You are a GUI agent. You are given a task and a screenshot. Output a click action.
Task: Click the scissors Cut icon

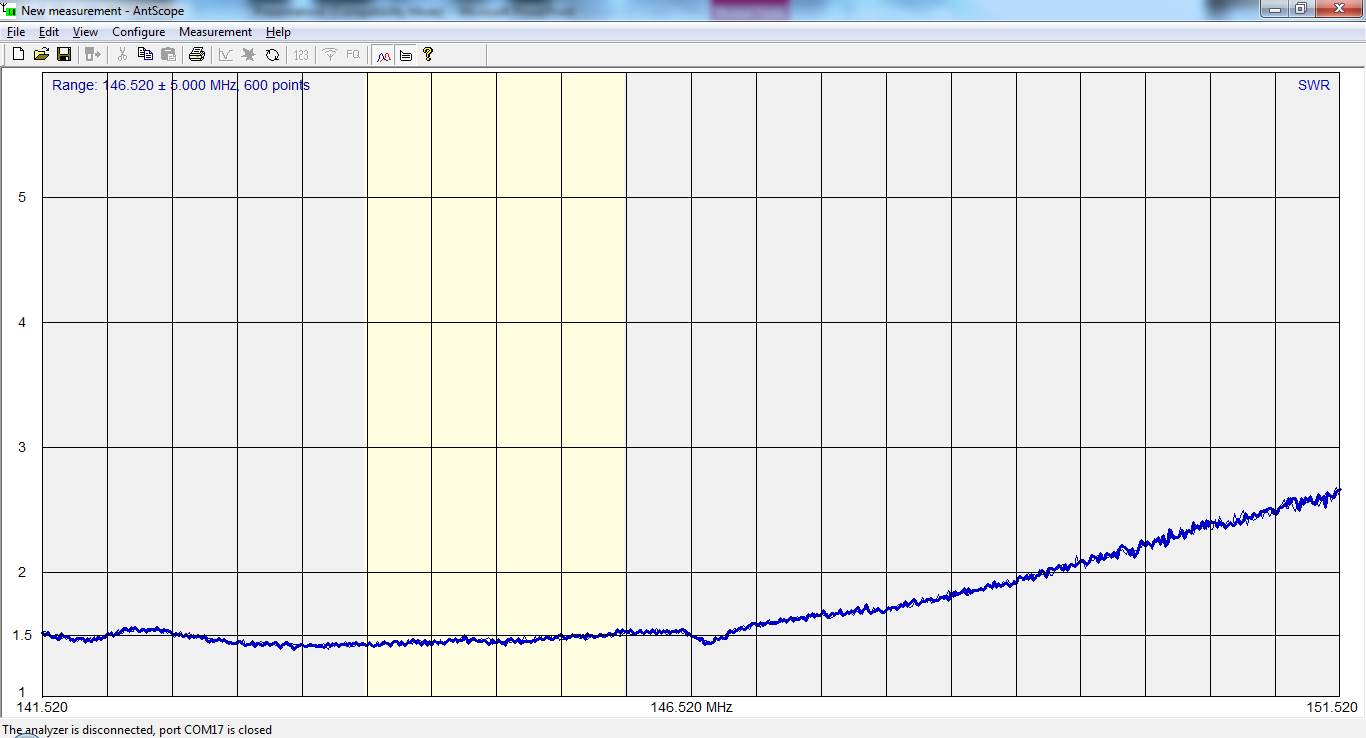click(122, 55)
